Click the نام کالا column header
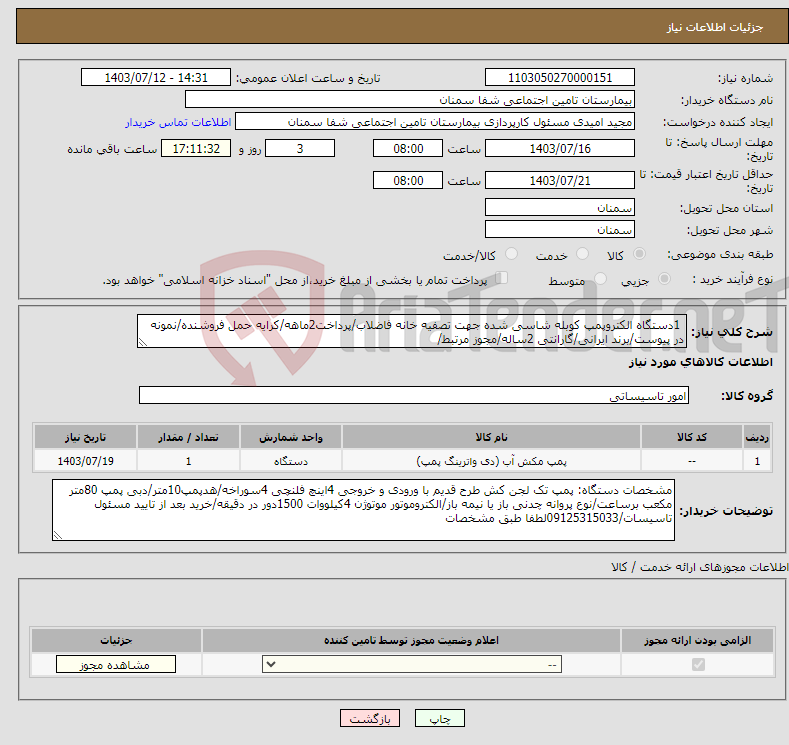The image size is (789, 745). (x=491, y=437)
